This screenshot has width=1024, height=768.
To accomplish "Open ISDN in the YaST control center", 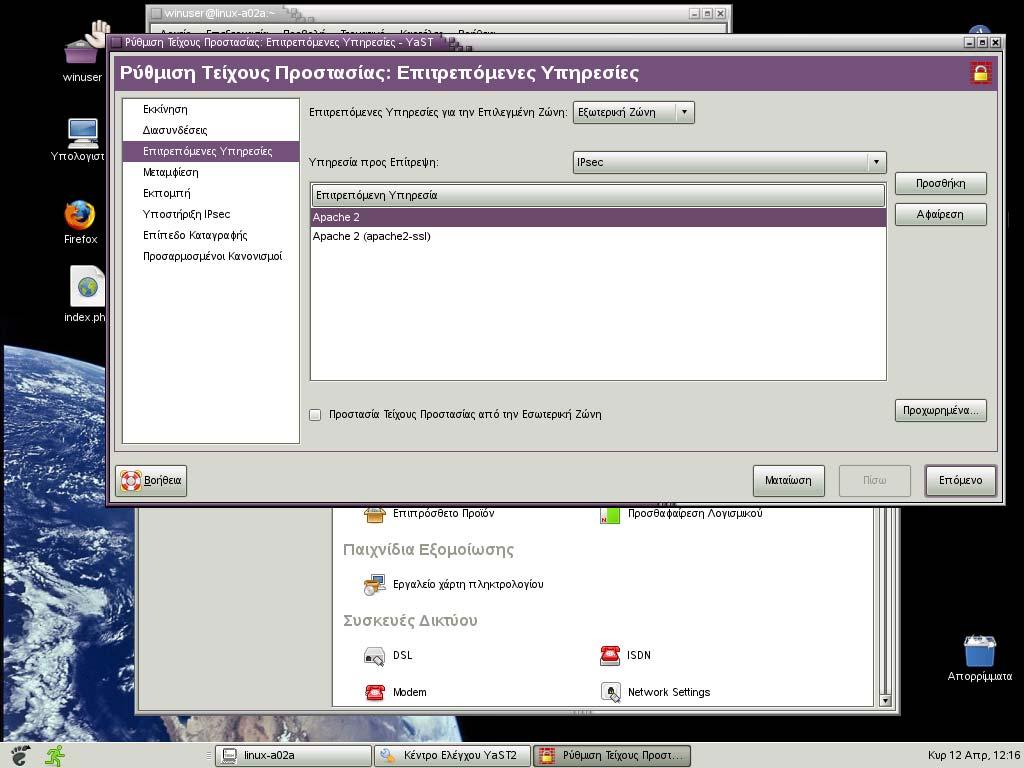I will pyautogui.click(x=625, y=655).
